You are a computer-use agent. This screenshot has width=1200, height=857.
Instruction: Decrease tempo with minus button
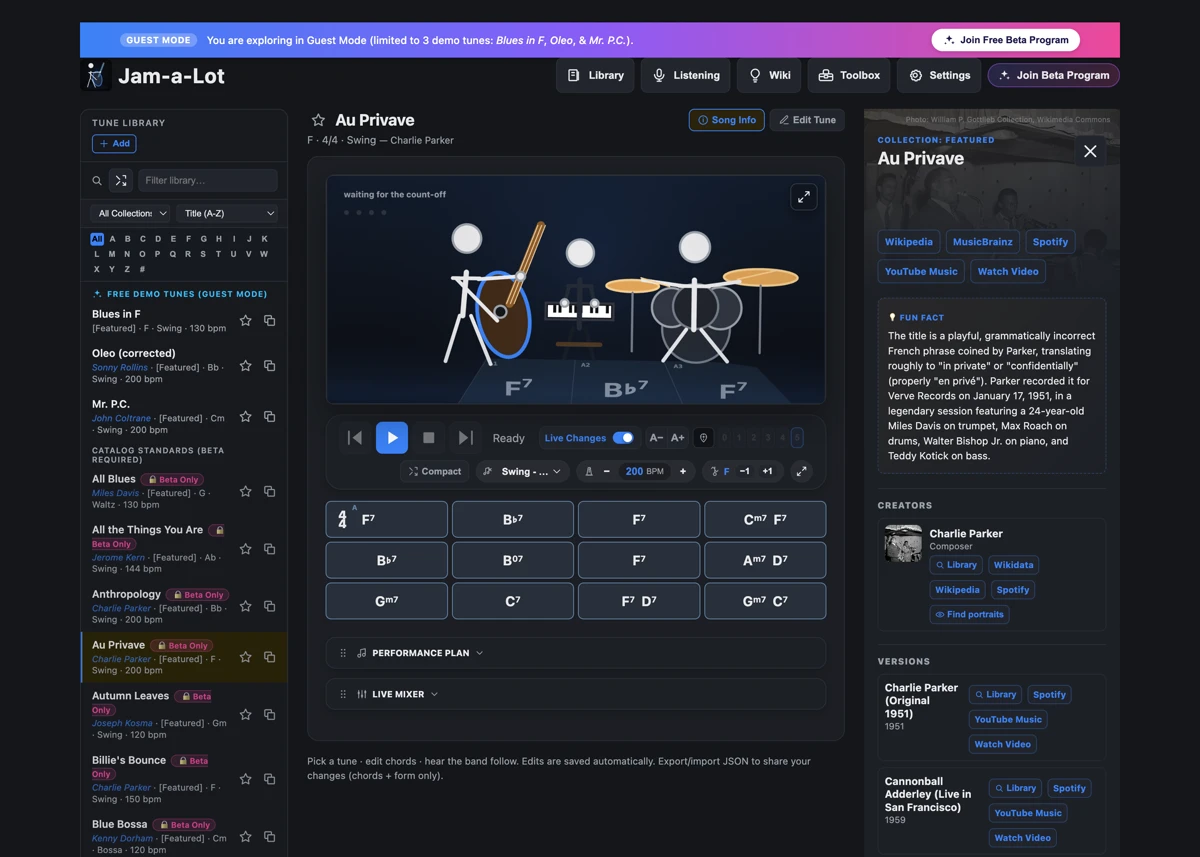[x=607, y=471]
